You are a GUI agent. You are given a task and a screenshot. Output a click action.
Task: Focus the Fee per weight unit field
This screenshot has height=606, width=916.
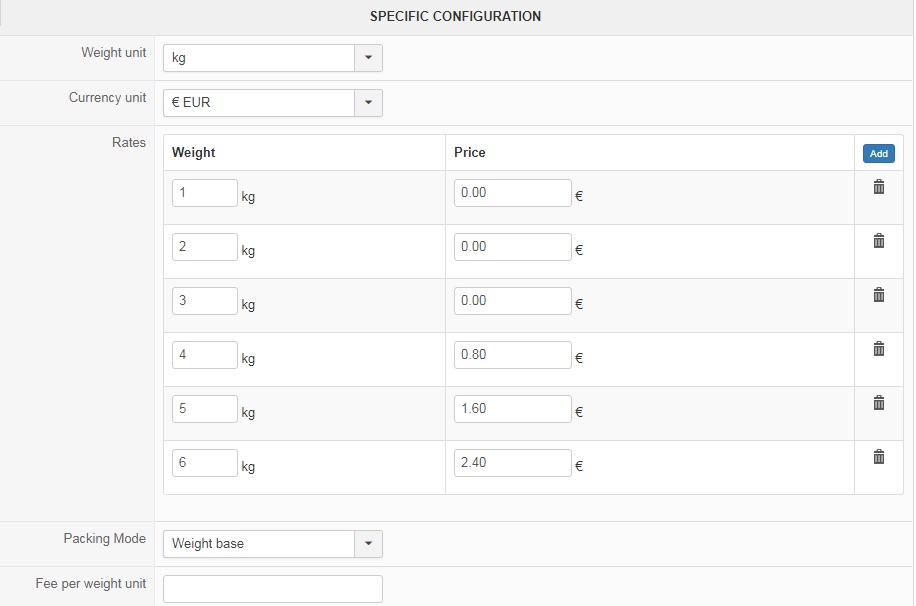(x=272, y=589)
